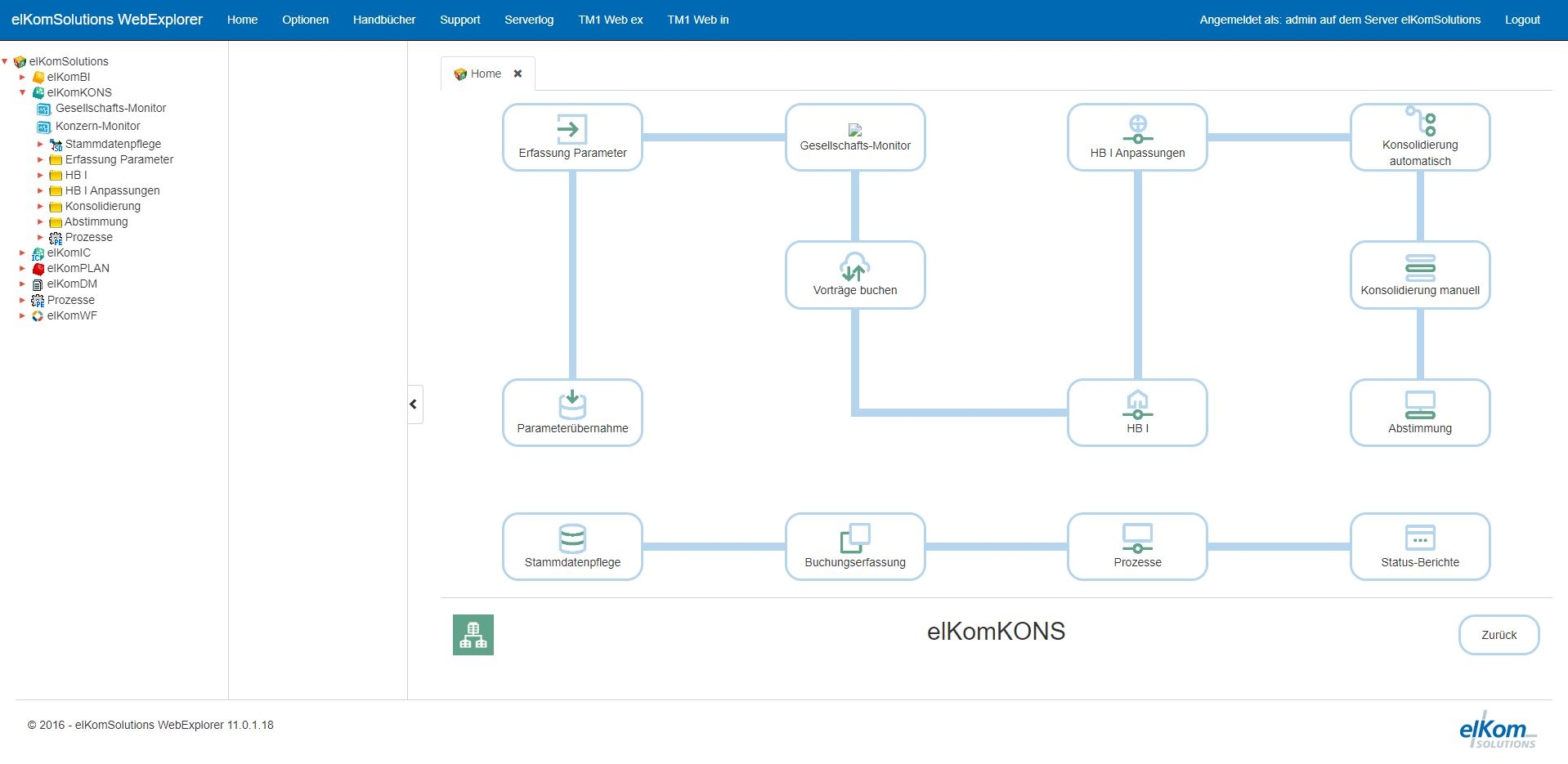Click the HB I house icon in diagram

point(1137,404)
